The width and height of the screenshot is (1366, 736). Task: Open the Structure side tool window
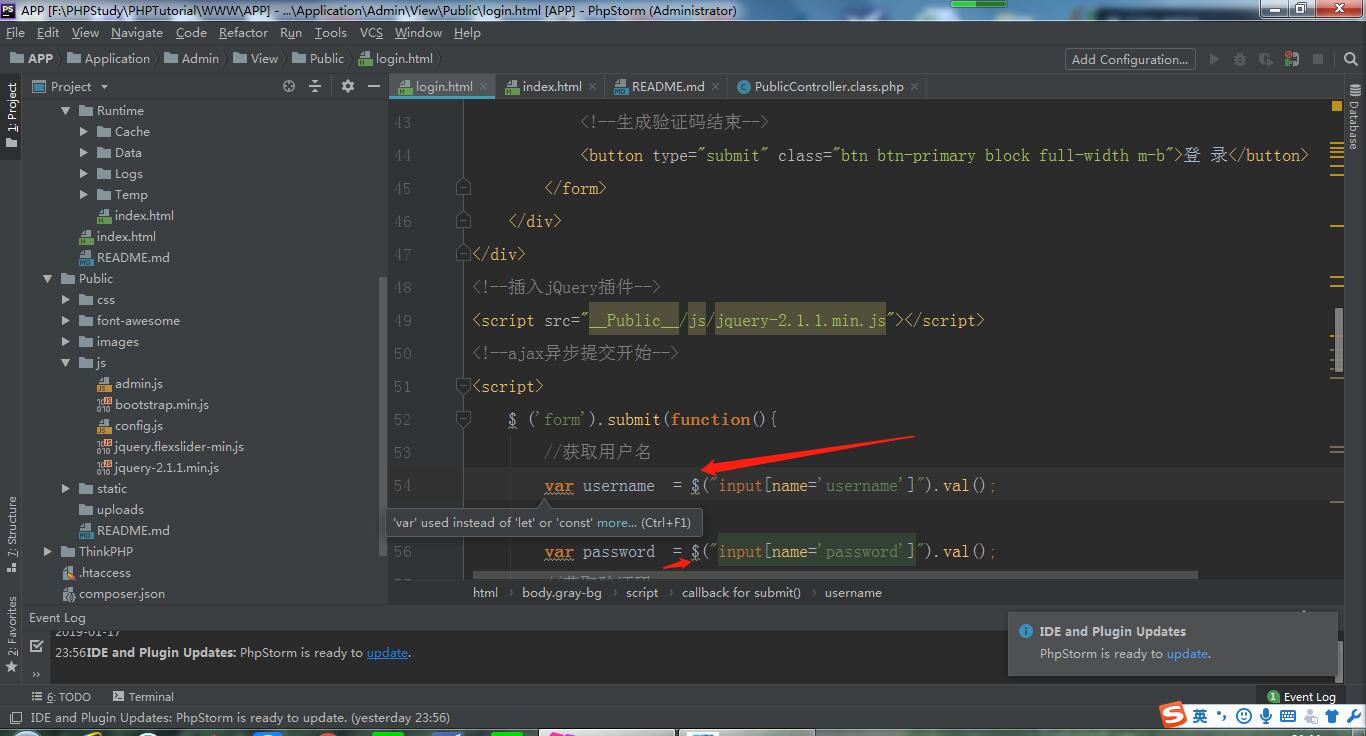point(12,535)
